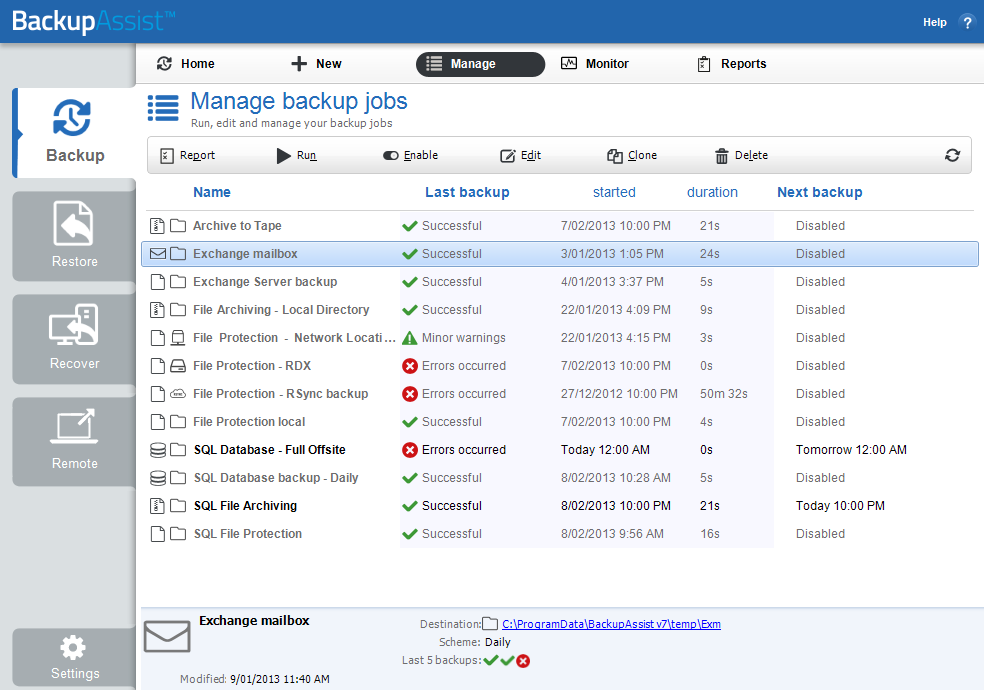Click the Manage backup jobs list icon
Image resolution: width=984 pixels, height=690 pixels.
(163, 108)
